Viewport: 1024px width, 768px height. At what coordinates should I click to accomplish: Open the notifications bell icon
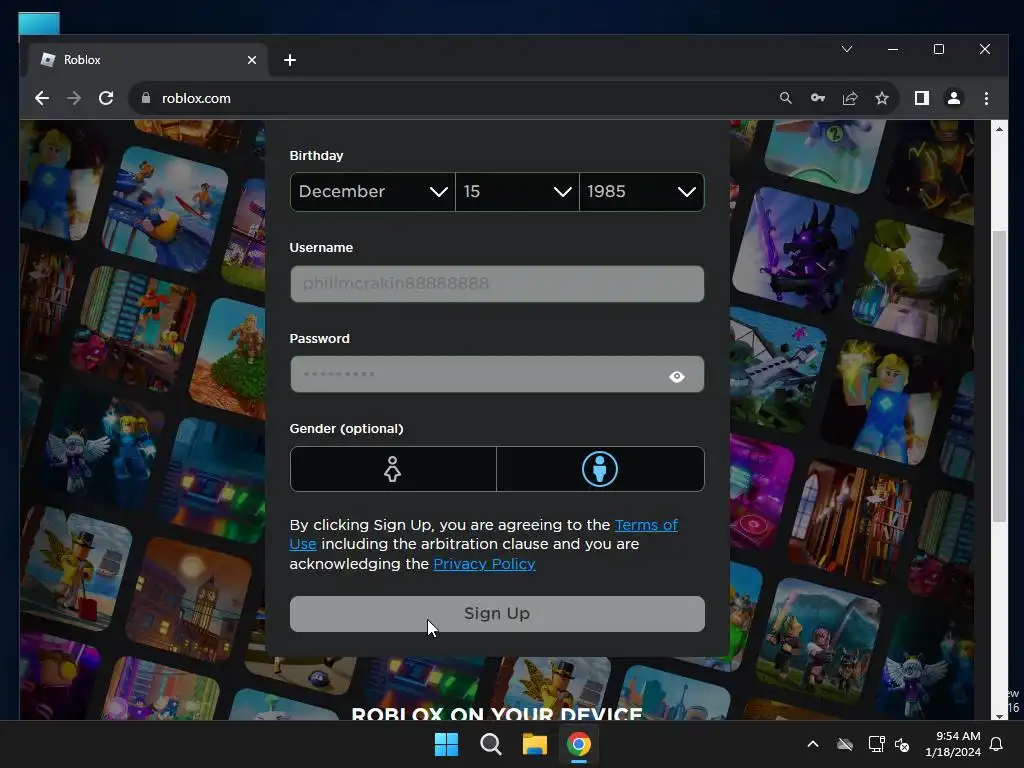[x=997, y=744]
